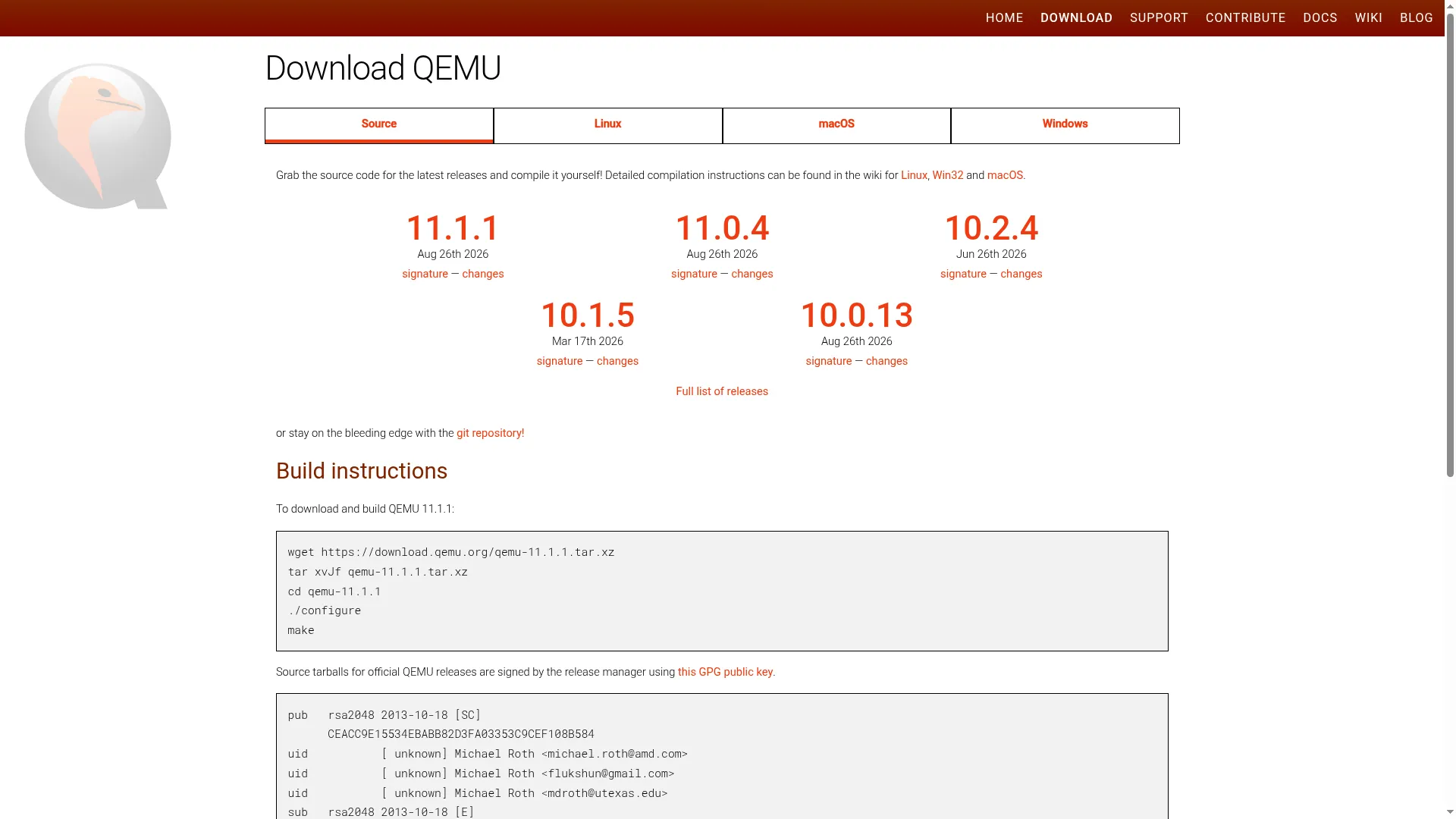Go to the SUPPORT page
1456x819 pixels.
pyautogui.click(x=1159, y=17)
